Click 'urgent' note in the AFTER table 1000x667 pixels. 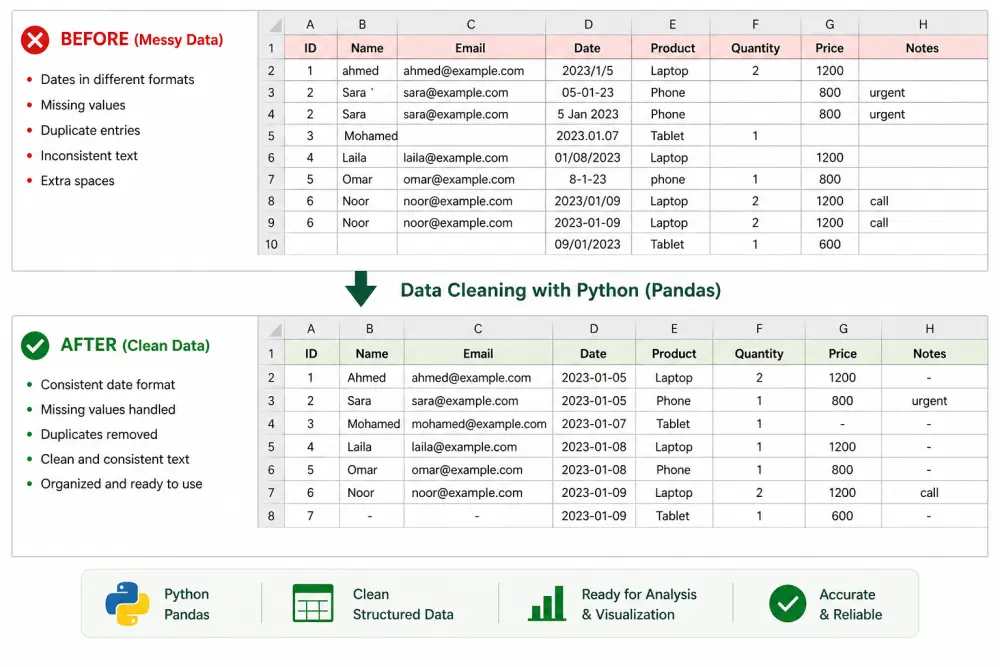[929, 401]
